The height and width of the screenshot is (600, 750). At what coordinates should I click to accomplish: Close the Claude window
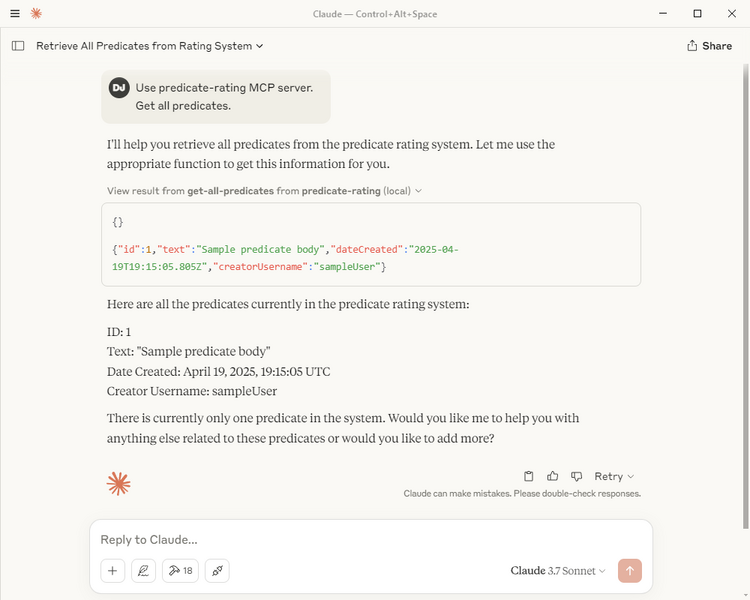pos(732,13)
